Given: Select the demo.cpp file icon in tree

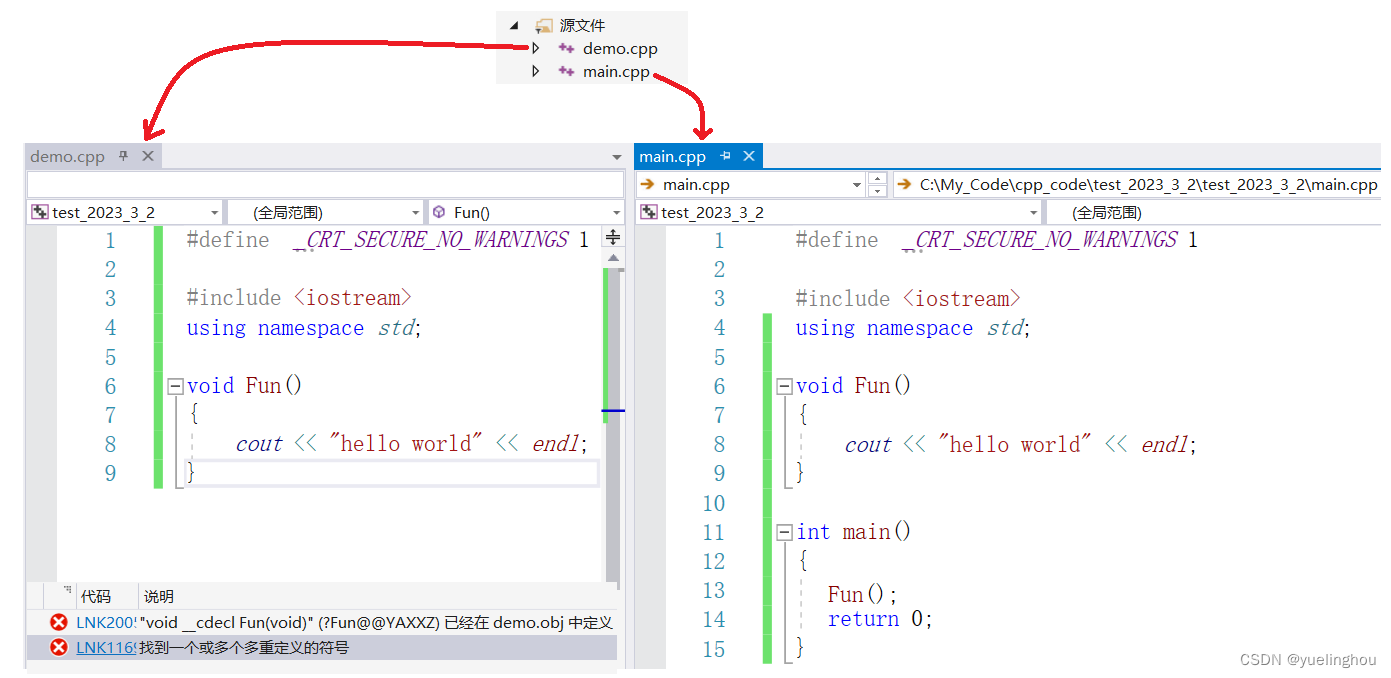Looking at the screenshot, I should [x=566, y=48].
